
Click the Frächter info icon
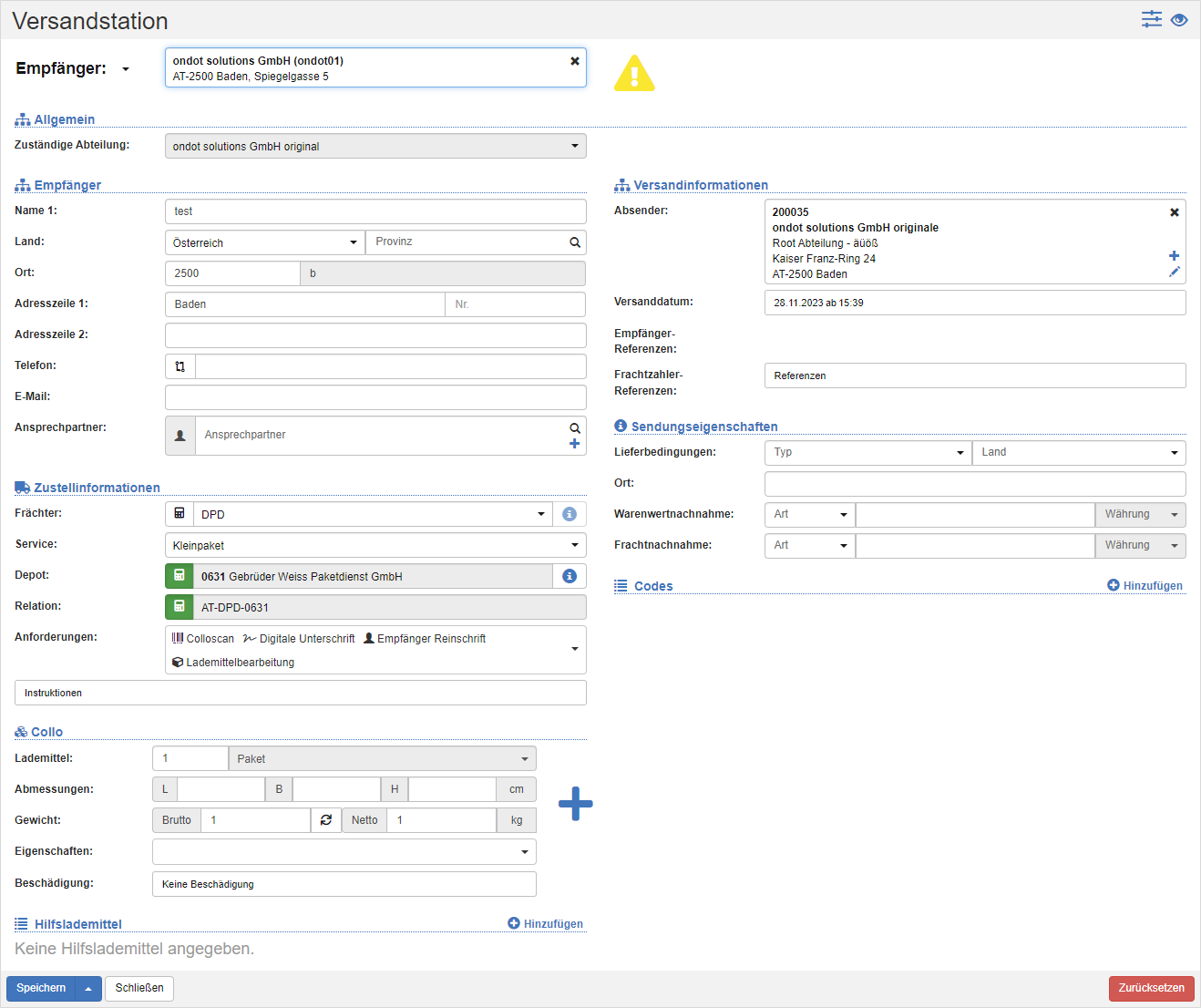tap(570, 514)
